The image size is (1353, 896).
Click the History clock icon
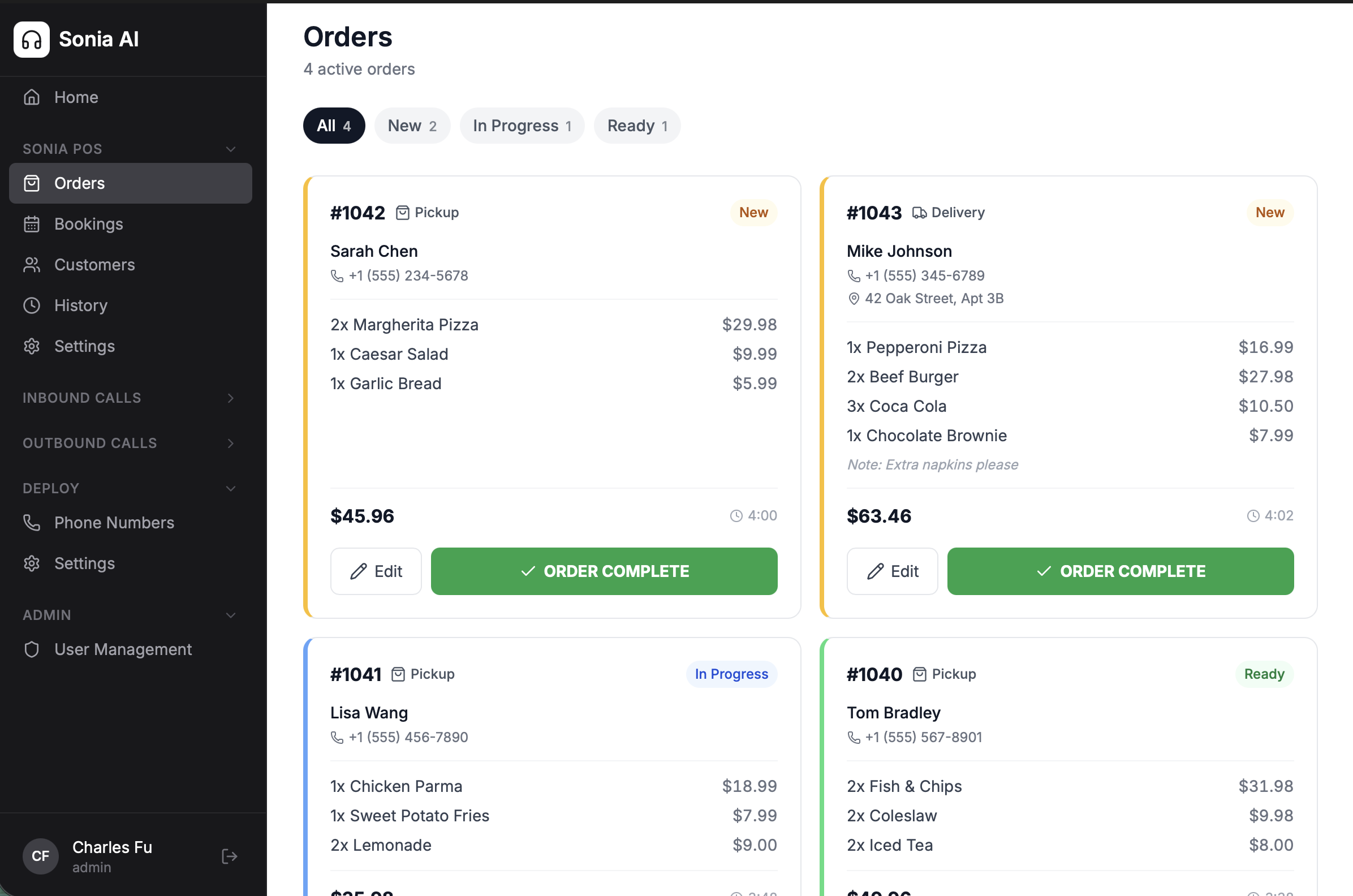pos(32,305)
